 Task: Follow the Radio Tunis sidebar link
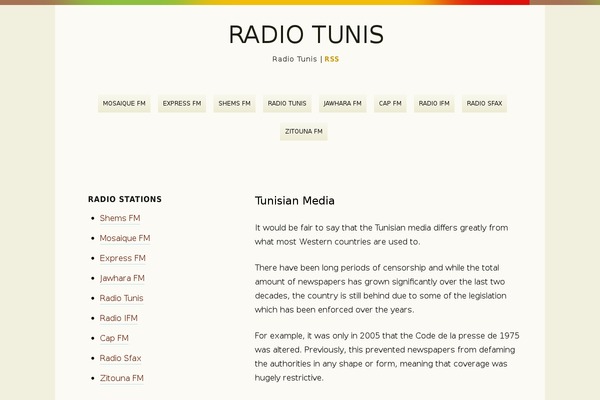[x=121, y=298]
